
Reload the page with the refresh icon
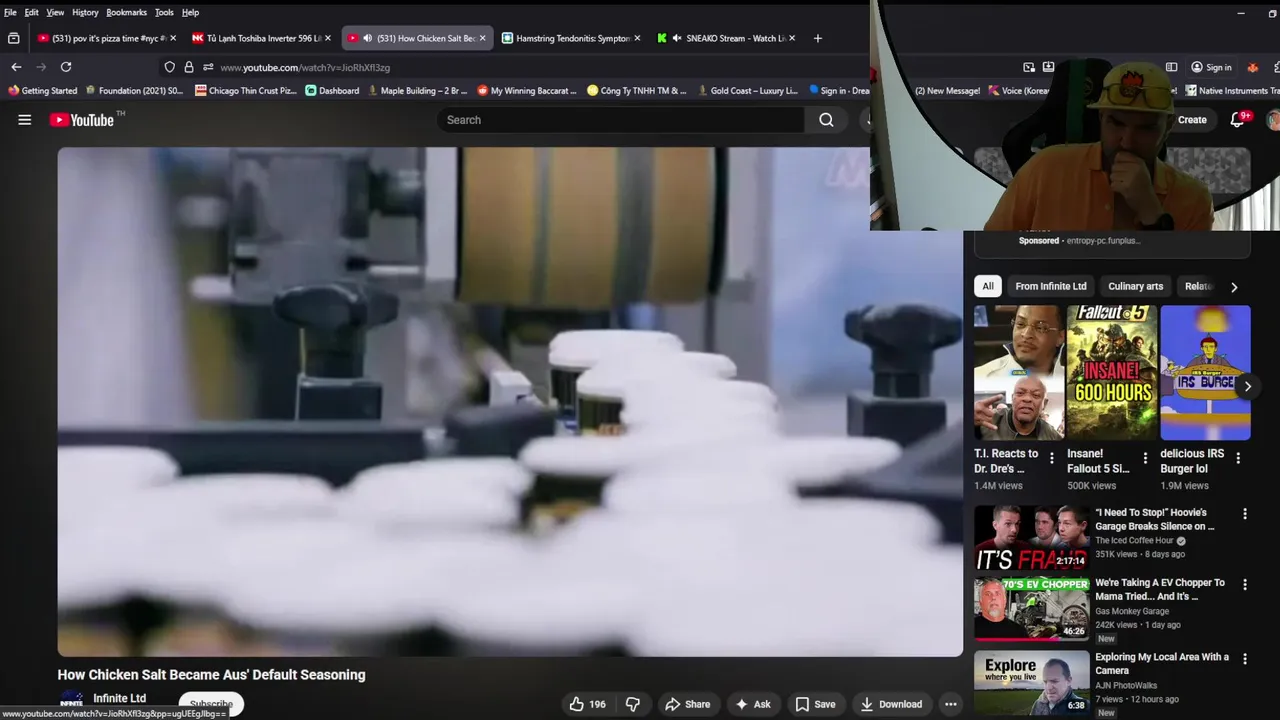(66, 67)
